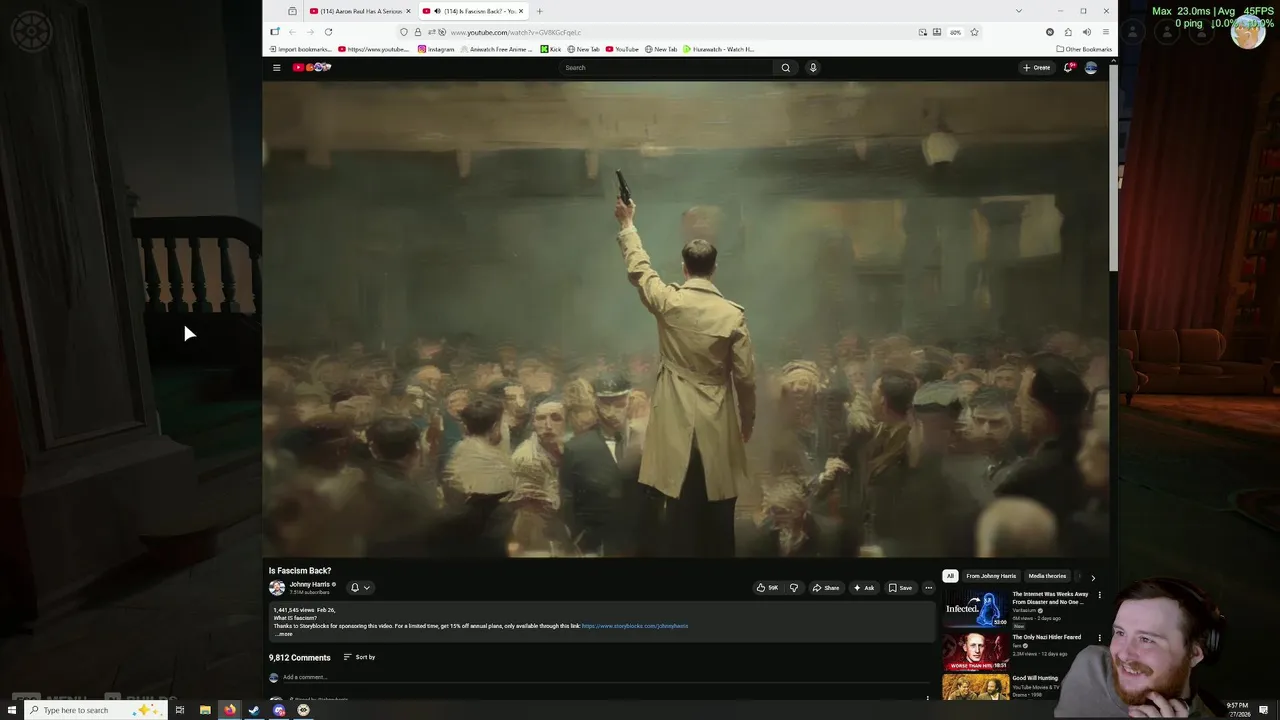Image resolution: width=1280 pixels, height=720 pixels.
Task: Open the Import bookmarks item
Action: (299, 49)
